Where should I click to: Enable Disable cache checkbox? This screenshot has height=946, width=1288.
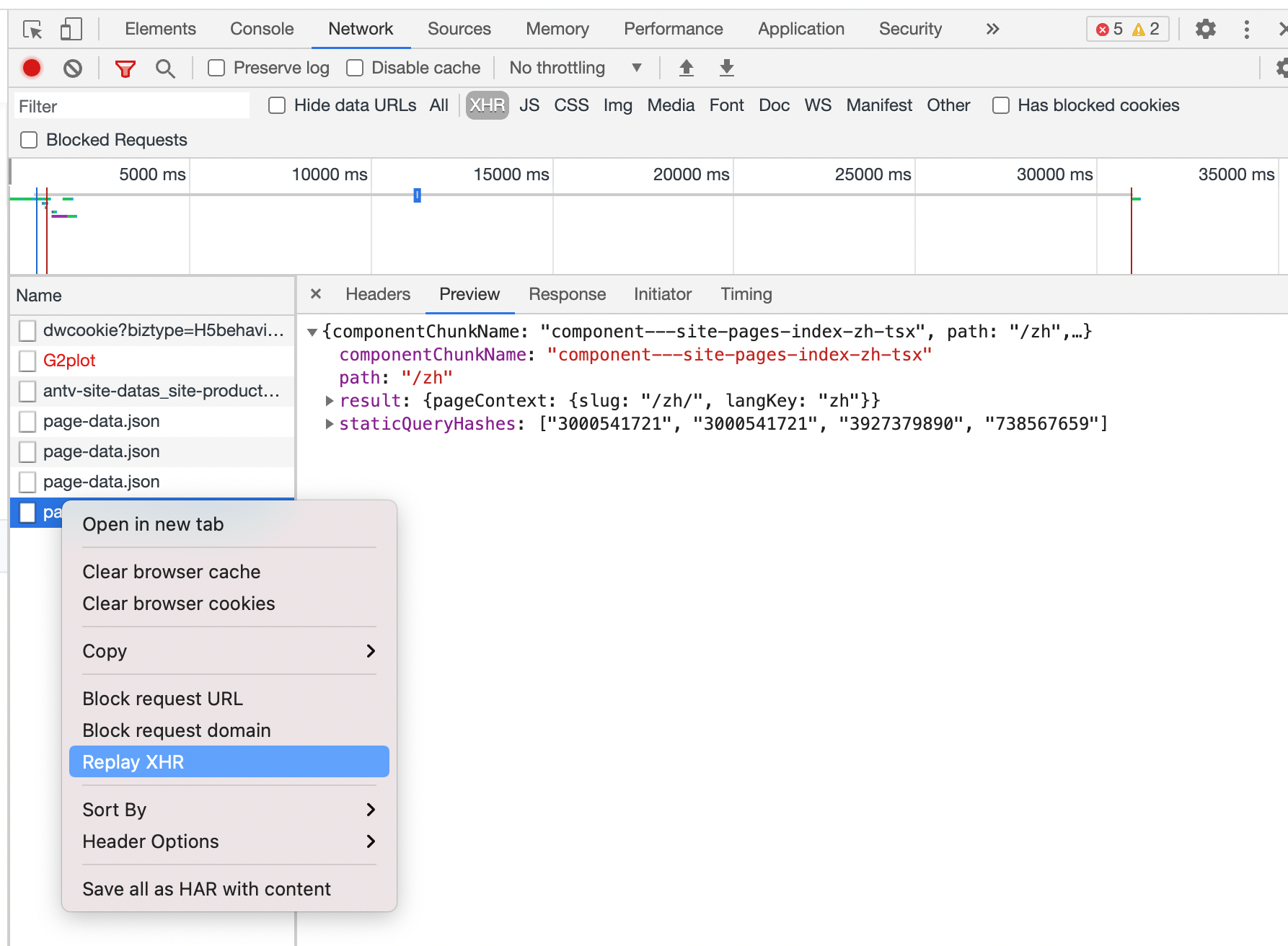click(354, 68)
